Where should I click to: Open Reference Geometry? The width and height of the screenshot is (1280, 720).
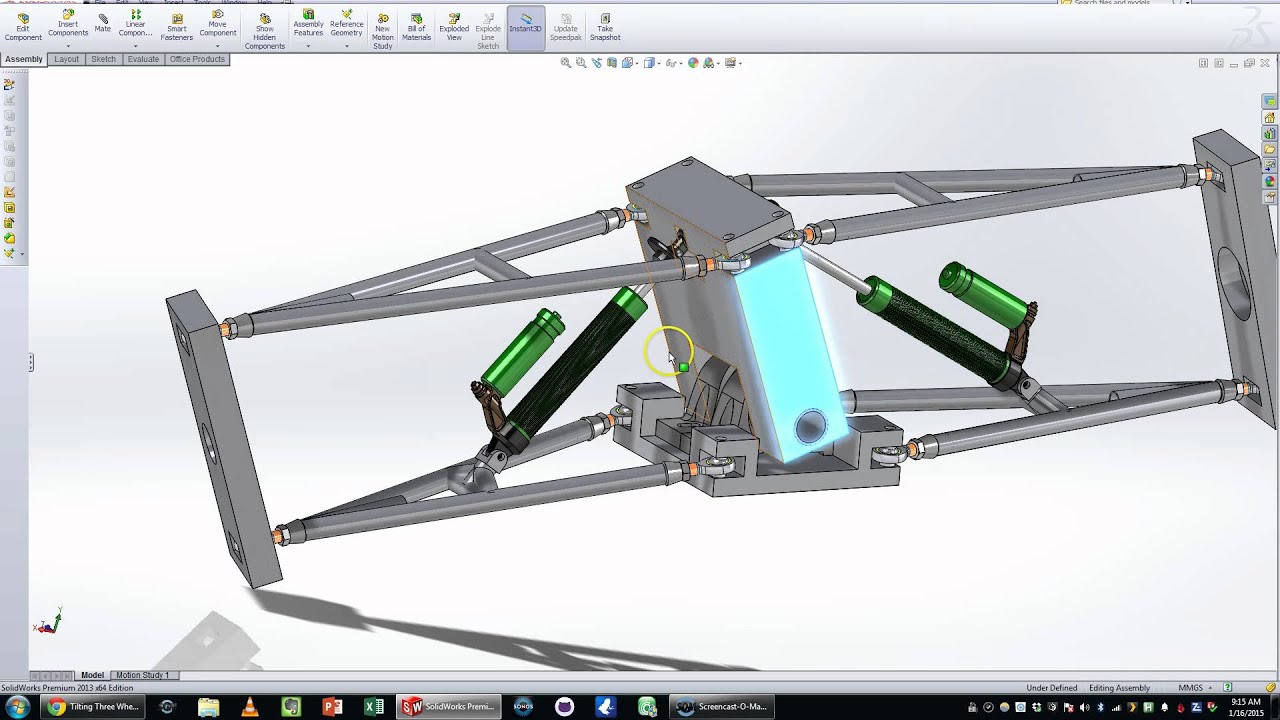tap(347, 25)
